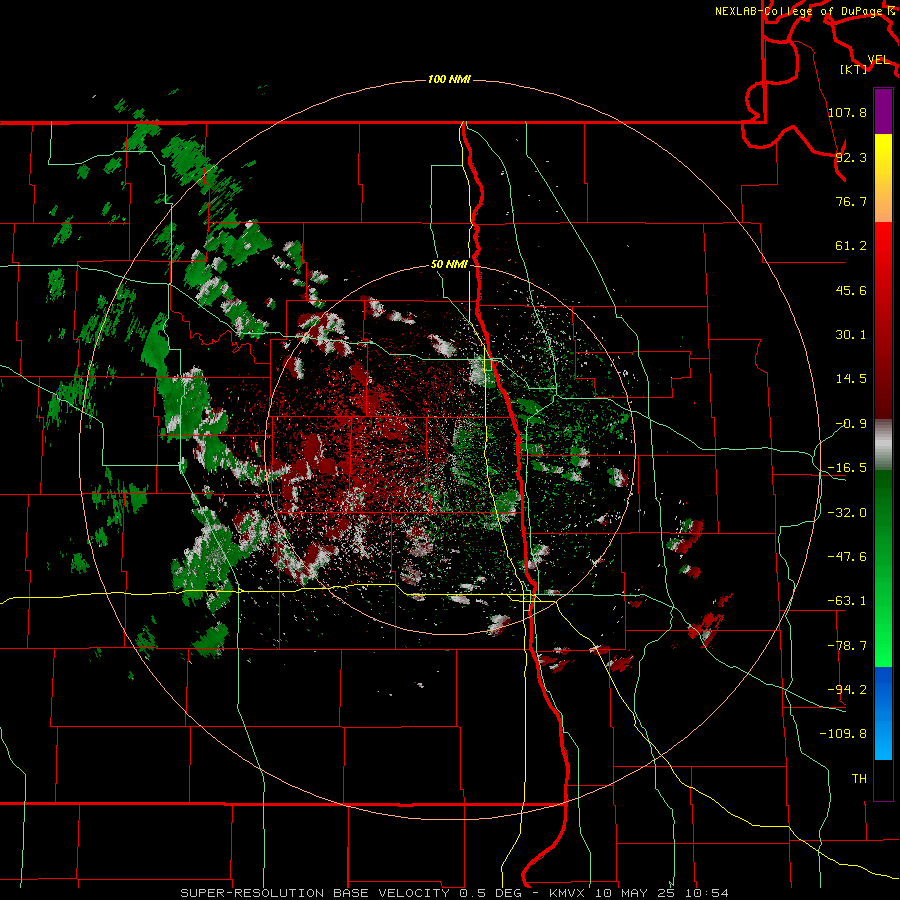
Task: Click the TH label on color scale
Action: click(859, 779)
